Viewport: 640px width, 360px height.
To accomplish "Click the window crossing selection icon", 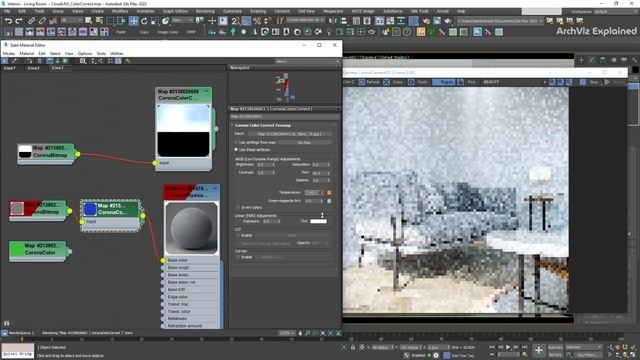I will (x=122, y=20).
